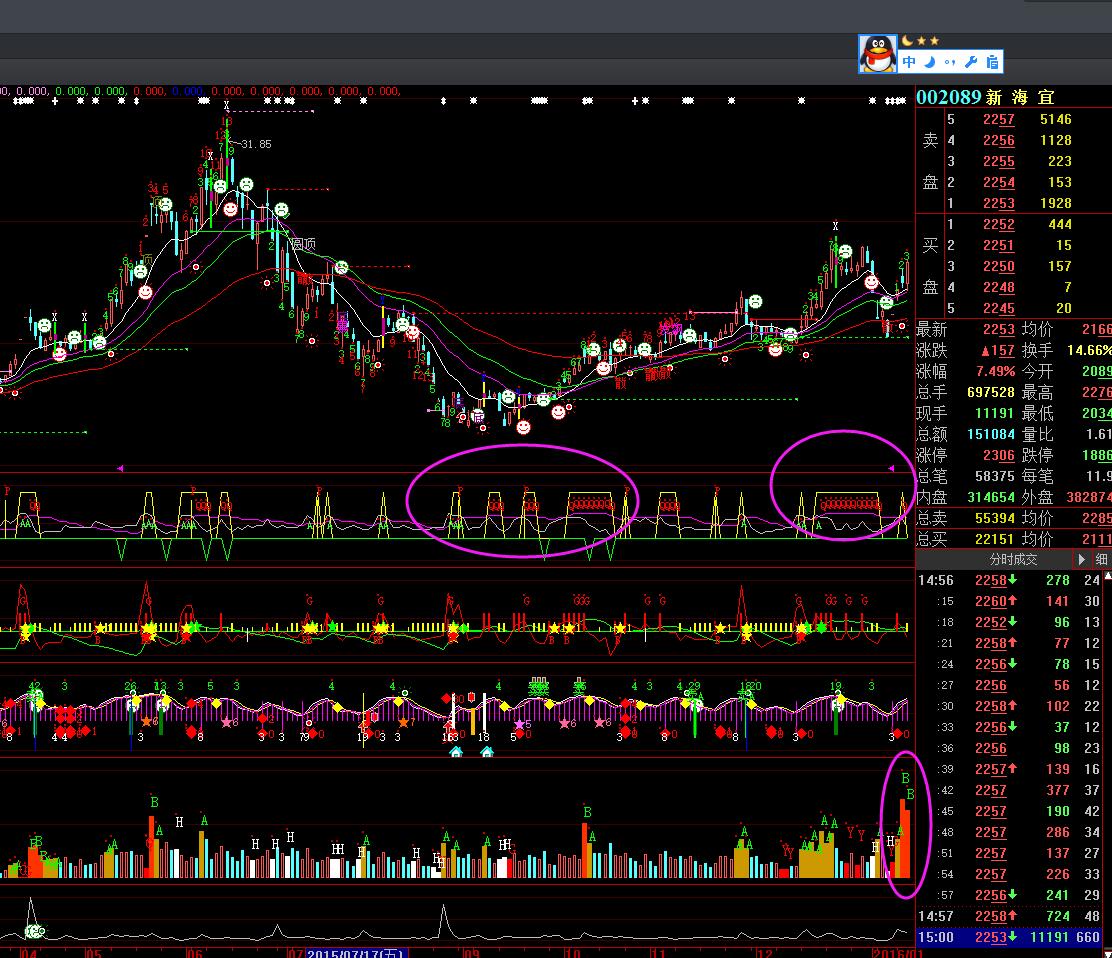Expand the tick list with the ▶ arrow button

(x=1082, y=559)
